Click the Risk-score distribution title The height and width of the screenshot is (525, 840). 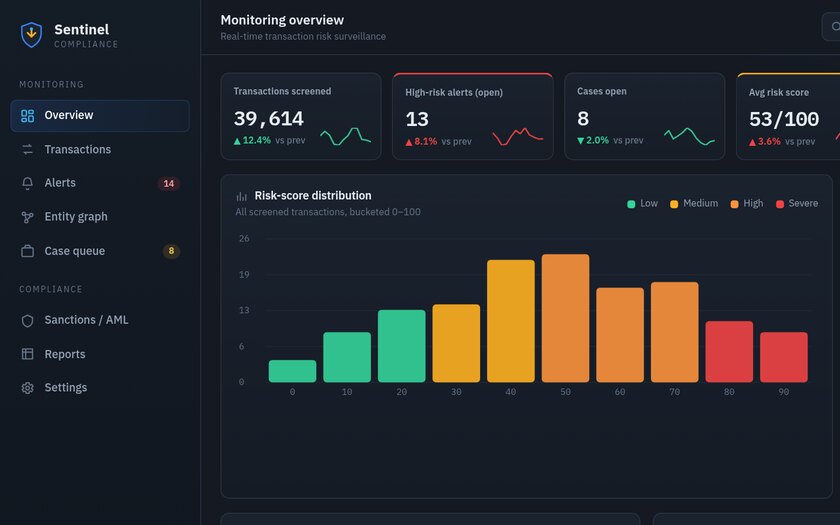313,196
